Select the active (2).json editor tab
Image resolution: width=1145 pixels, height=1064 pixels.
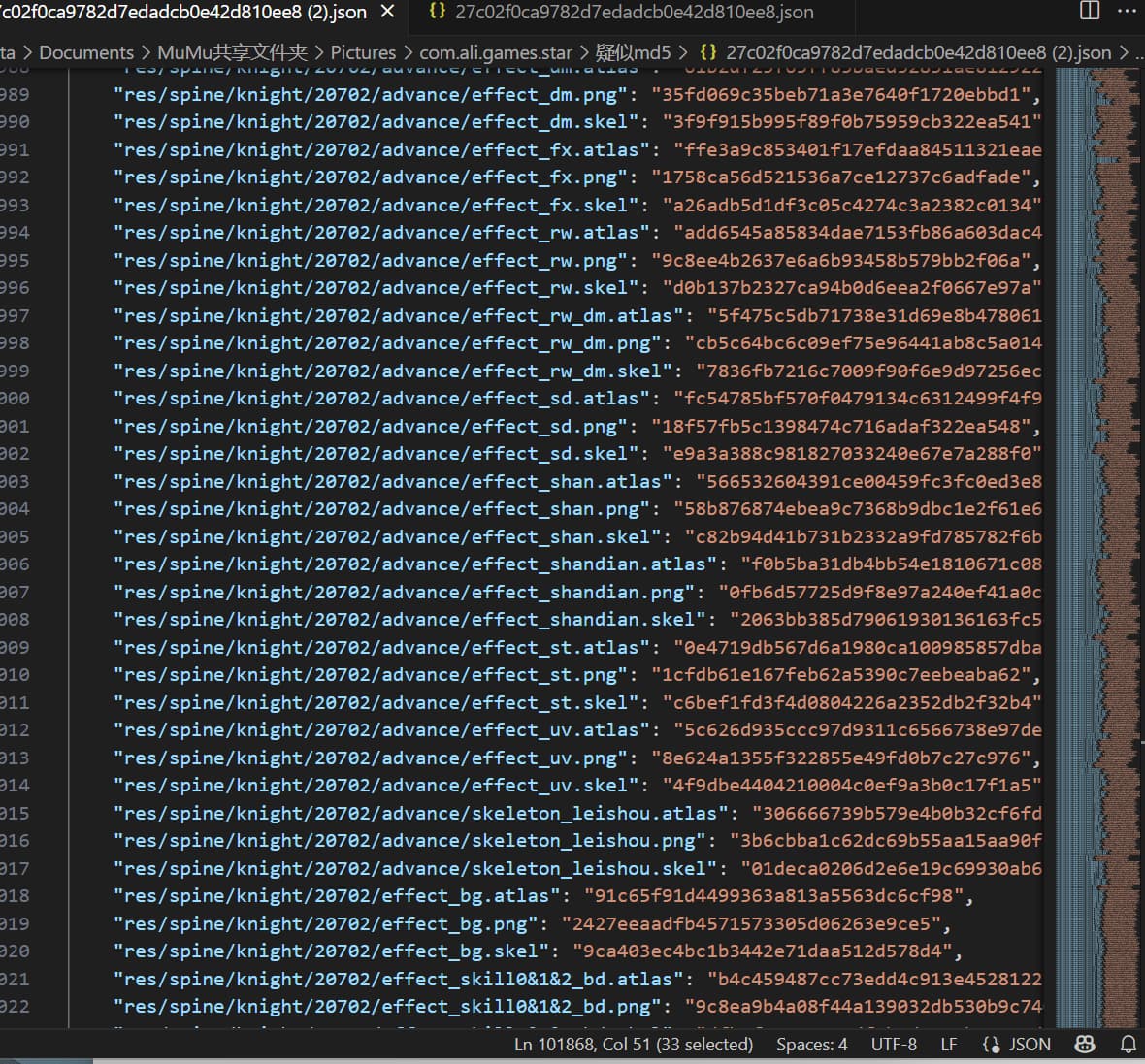[184, 12]
